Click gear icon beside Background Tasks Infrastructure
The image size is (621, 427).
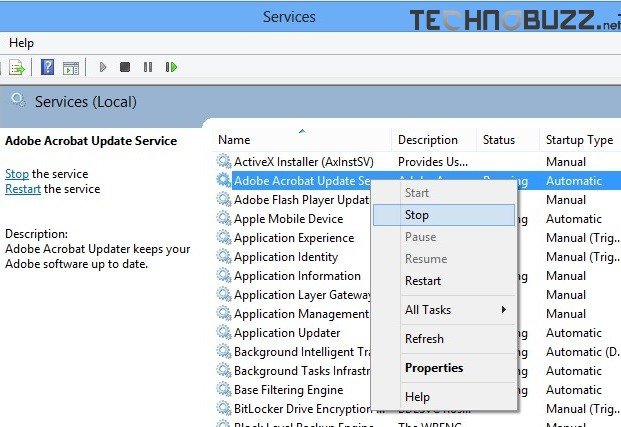[224, 370]
